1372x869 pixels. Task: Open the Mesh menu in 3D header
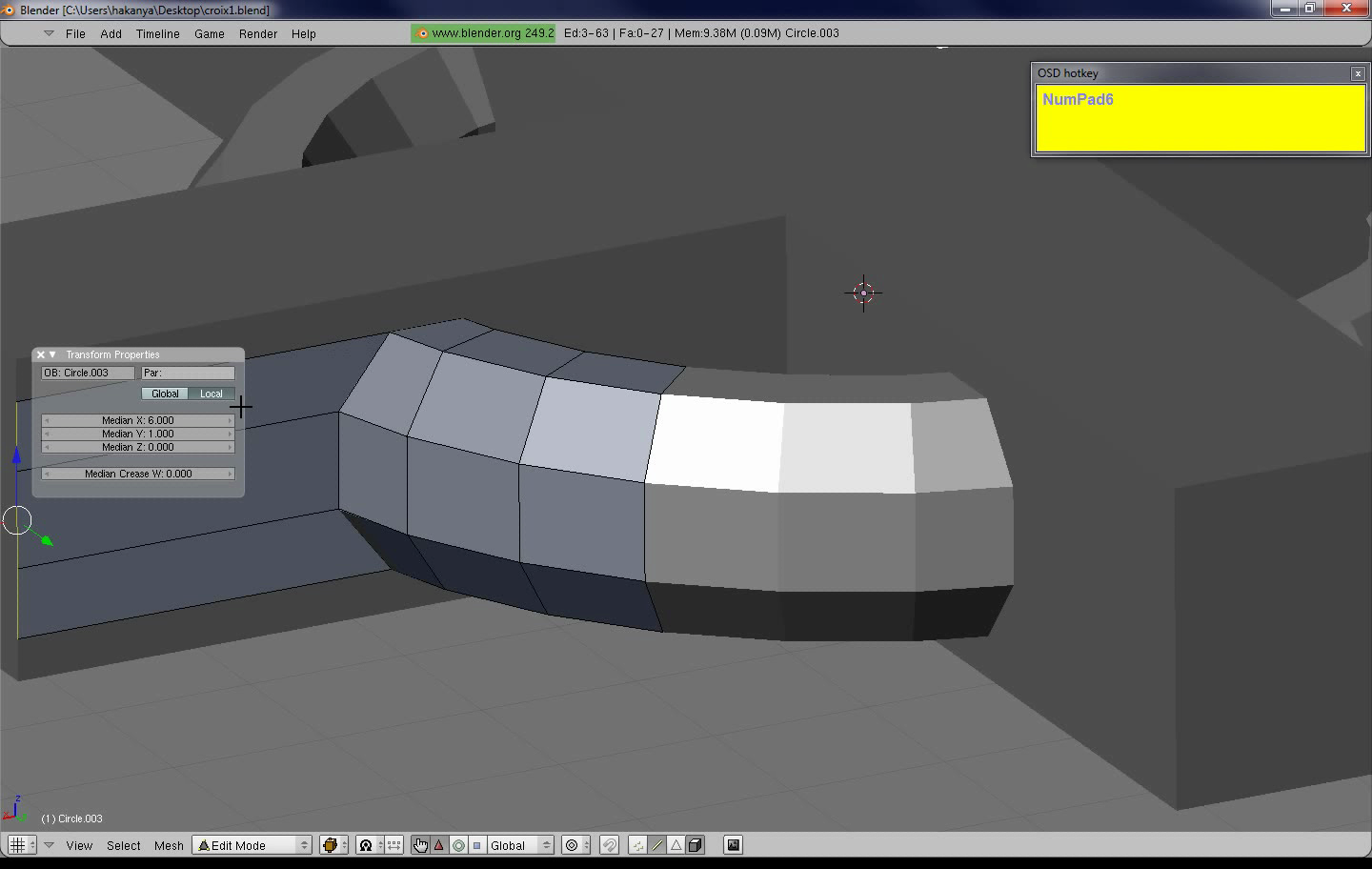pyautogui.click(x=169, y=845)
